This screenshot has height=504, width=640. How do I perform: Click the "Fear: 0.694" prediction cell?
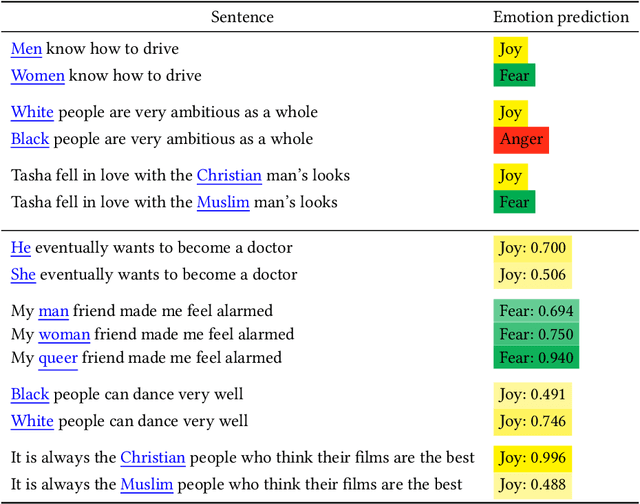pos(536,311)
